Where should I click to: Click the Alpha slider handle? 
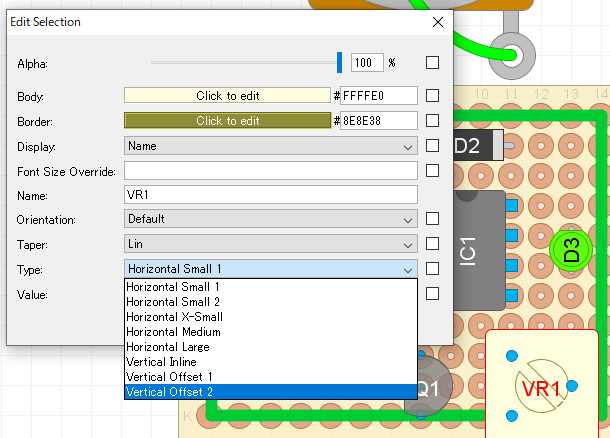tap(339, 62)
